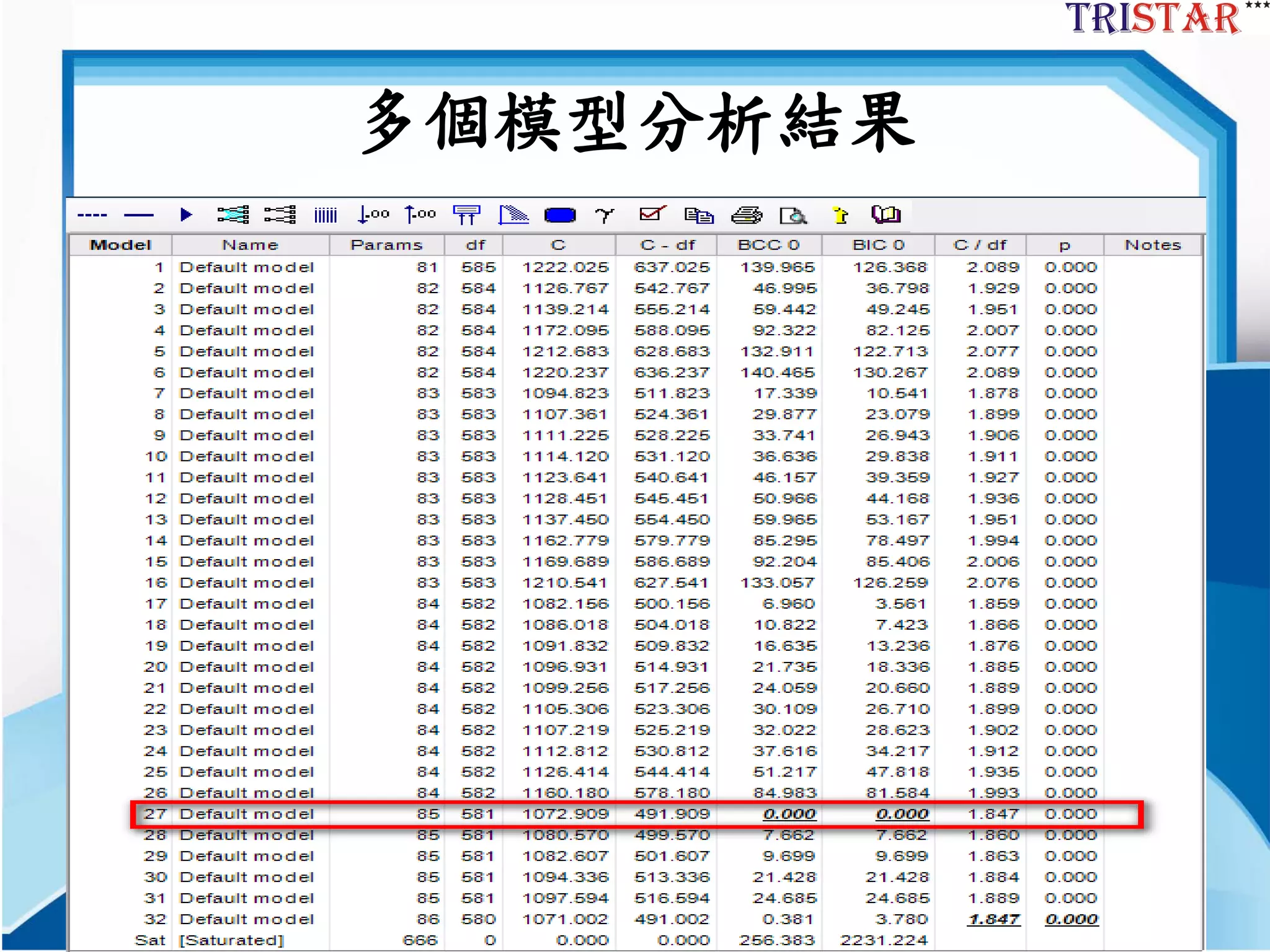This screenshot has height=952, width=1270.
Task: Click C - df value 627.541
Action: click(672, 583)
